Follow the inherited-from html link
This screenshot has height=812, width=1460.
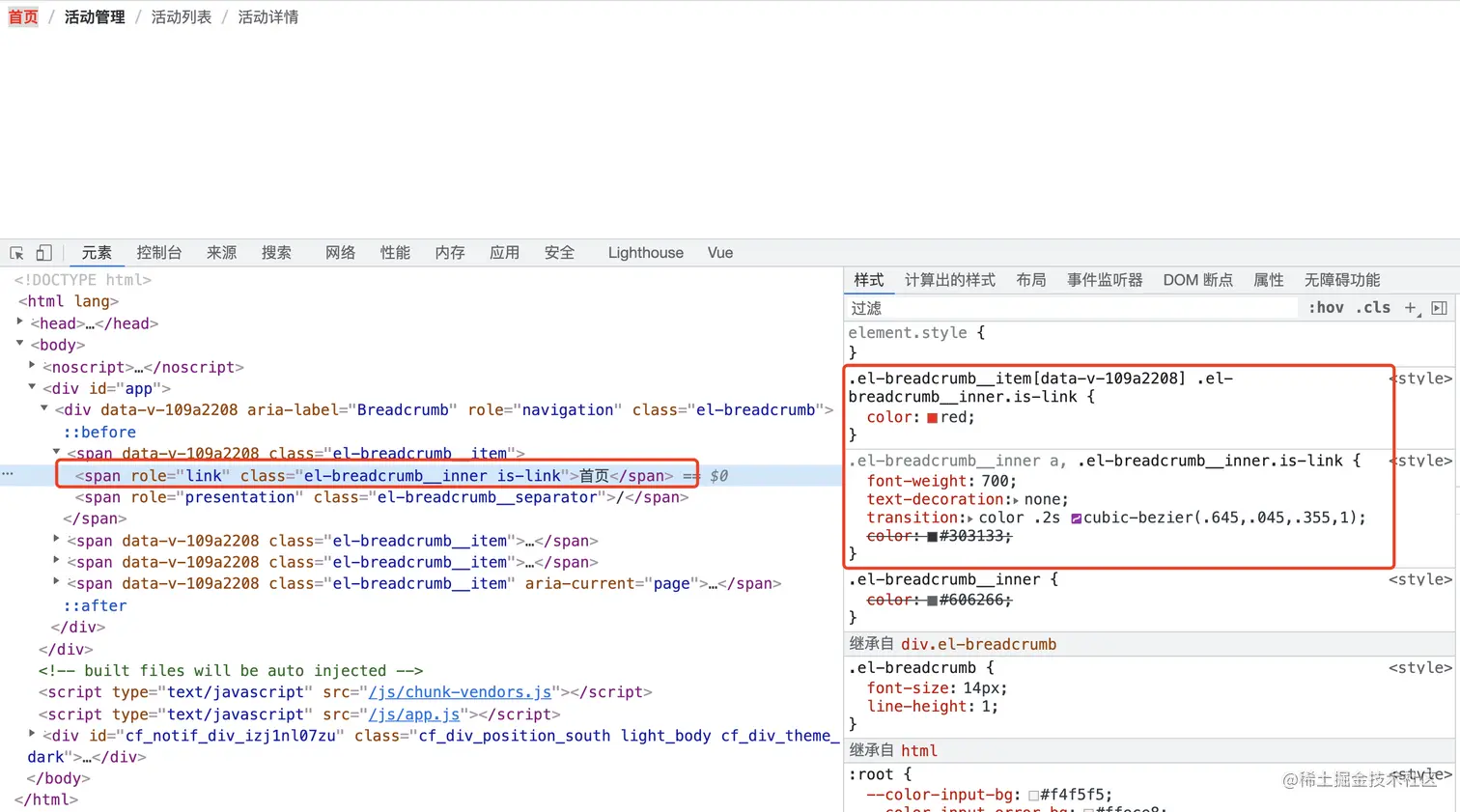919,751
